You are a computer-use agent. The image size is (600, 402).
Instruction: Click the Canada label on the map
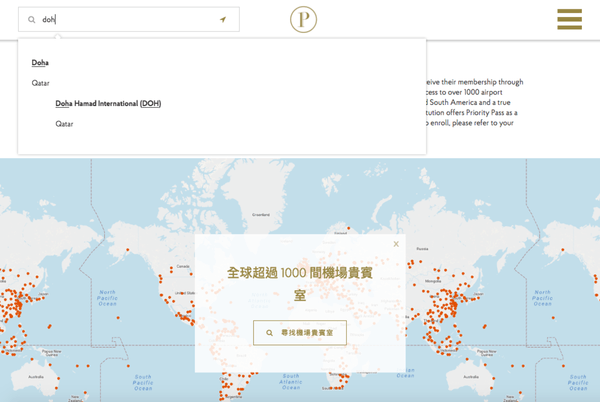coord(183,266)
